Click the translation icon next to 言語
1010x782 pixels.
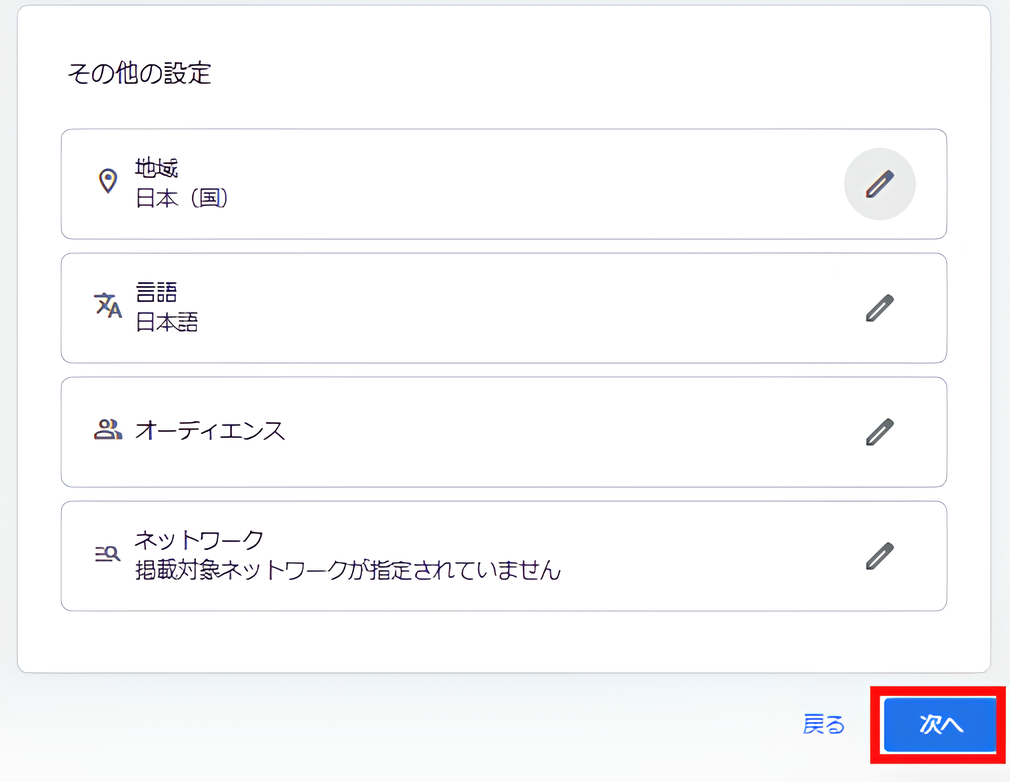[108, 307]
